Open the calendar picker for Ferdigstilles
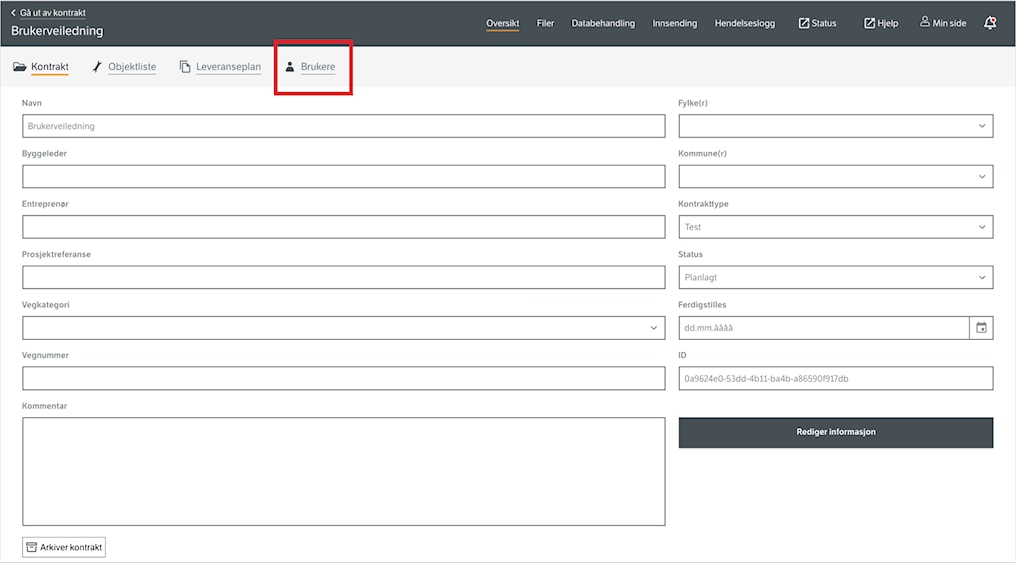This screenshot has width=1016, height=563. click(x=981, y=328)
